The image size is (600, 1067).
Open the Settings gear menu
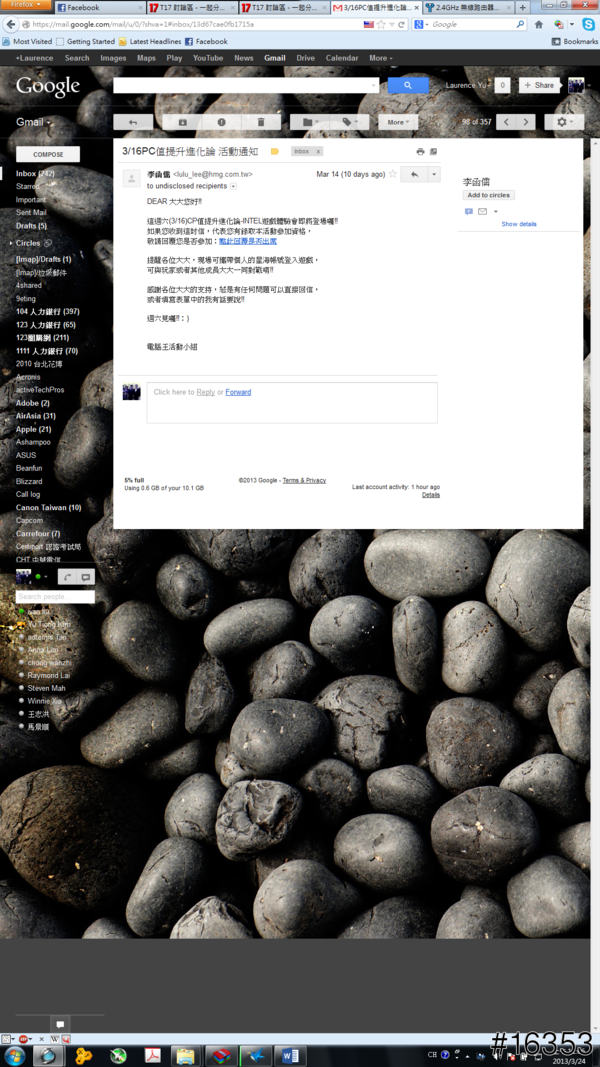[x=565, y=122]
